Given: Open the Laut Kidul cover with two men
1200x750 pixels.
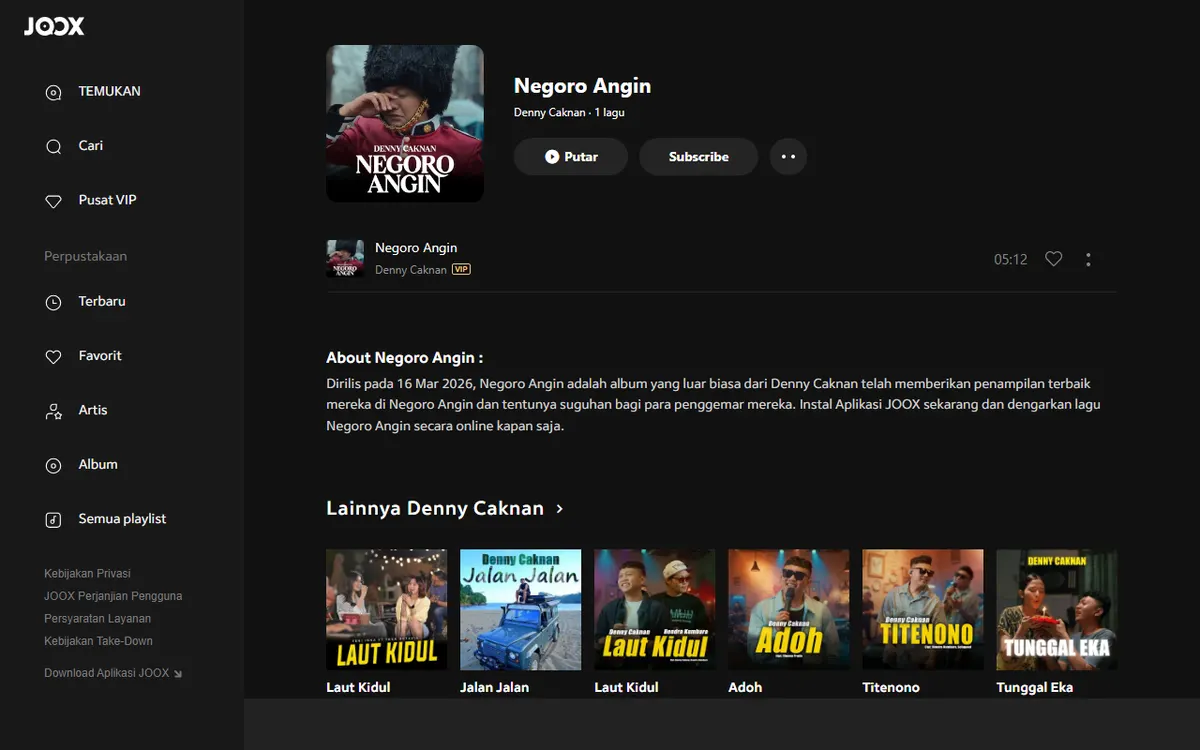Looking at the screenshot, I should tap(655, 609).
